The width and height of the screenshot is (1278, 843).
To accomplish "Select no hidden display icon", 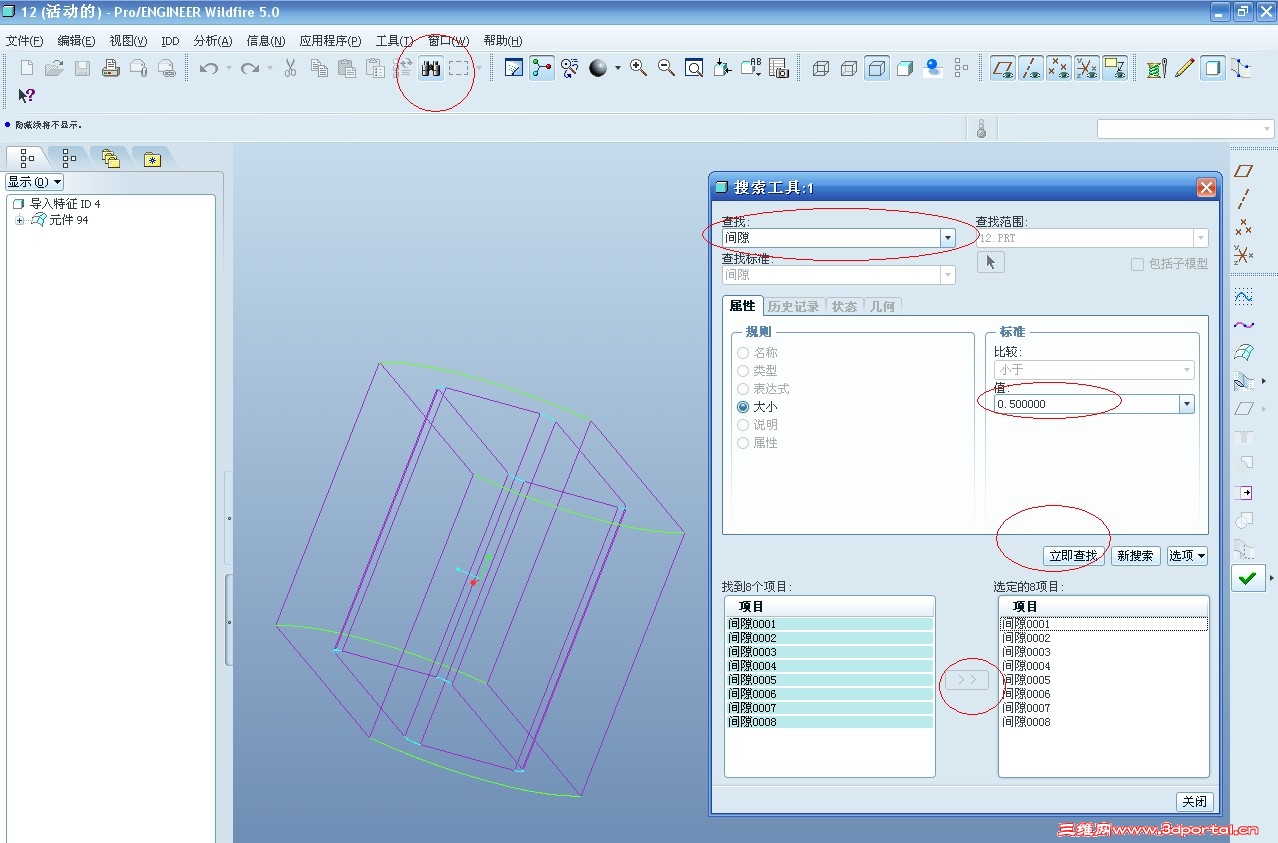I will (877, 68).
